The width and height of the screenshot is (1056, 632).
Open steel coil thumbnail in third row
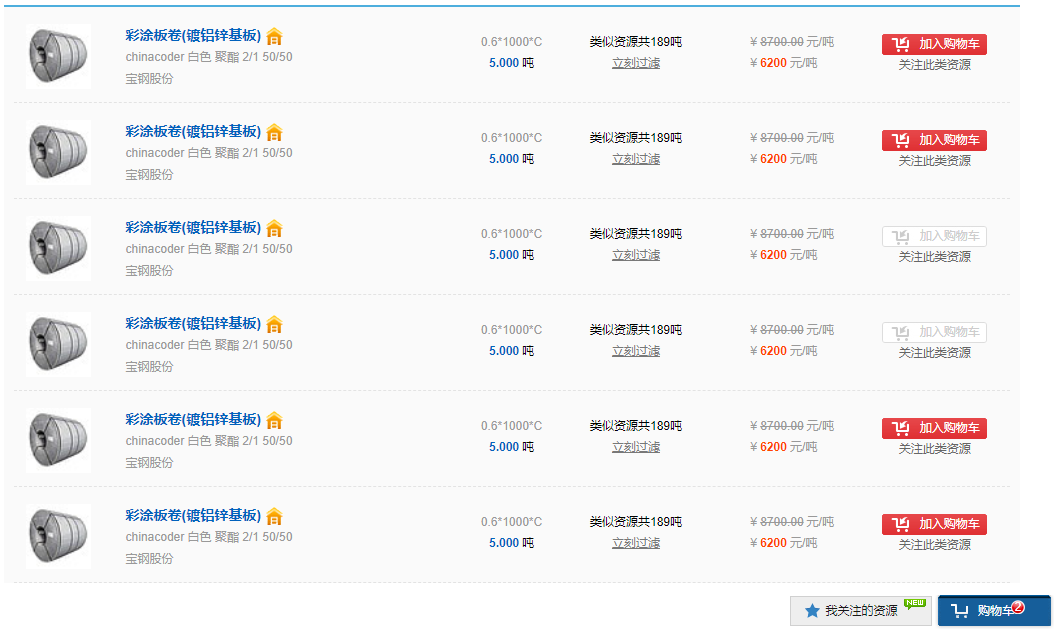tap(59, 248)
